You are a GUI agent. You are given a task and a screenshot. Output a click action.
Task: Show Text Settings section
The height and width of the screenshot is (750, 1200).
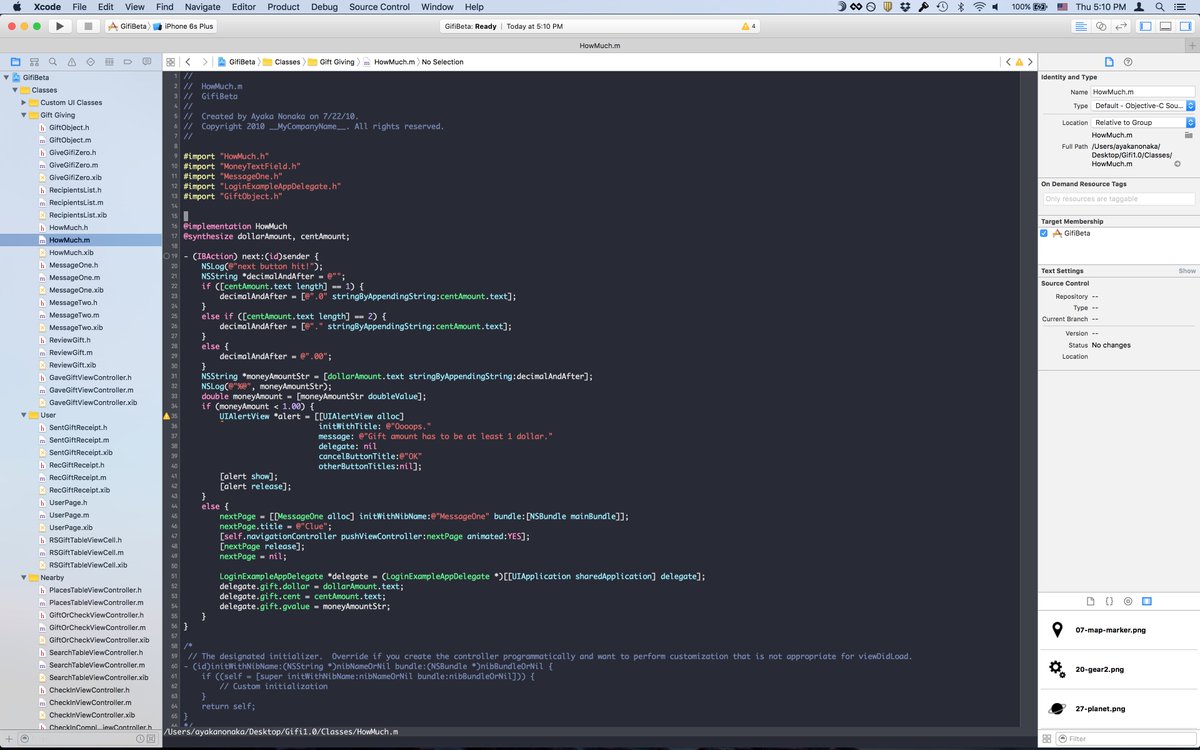1186,271
